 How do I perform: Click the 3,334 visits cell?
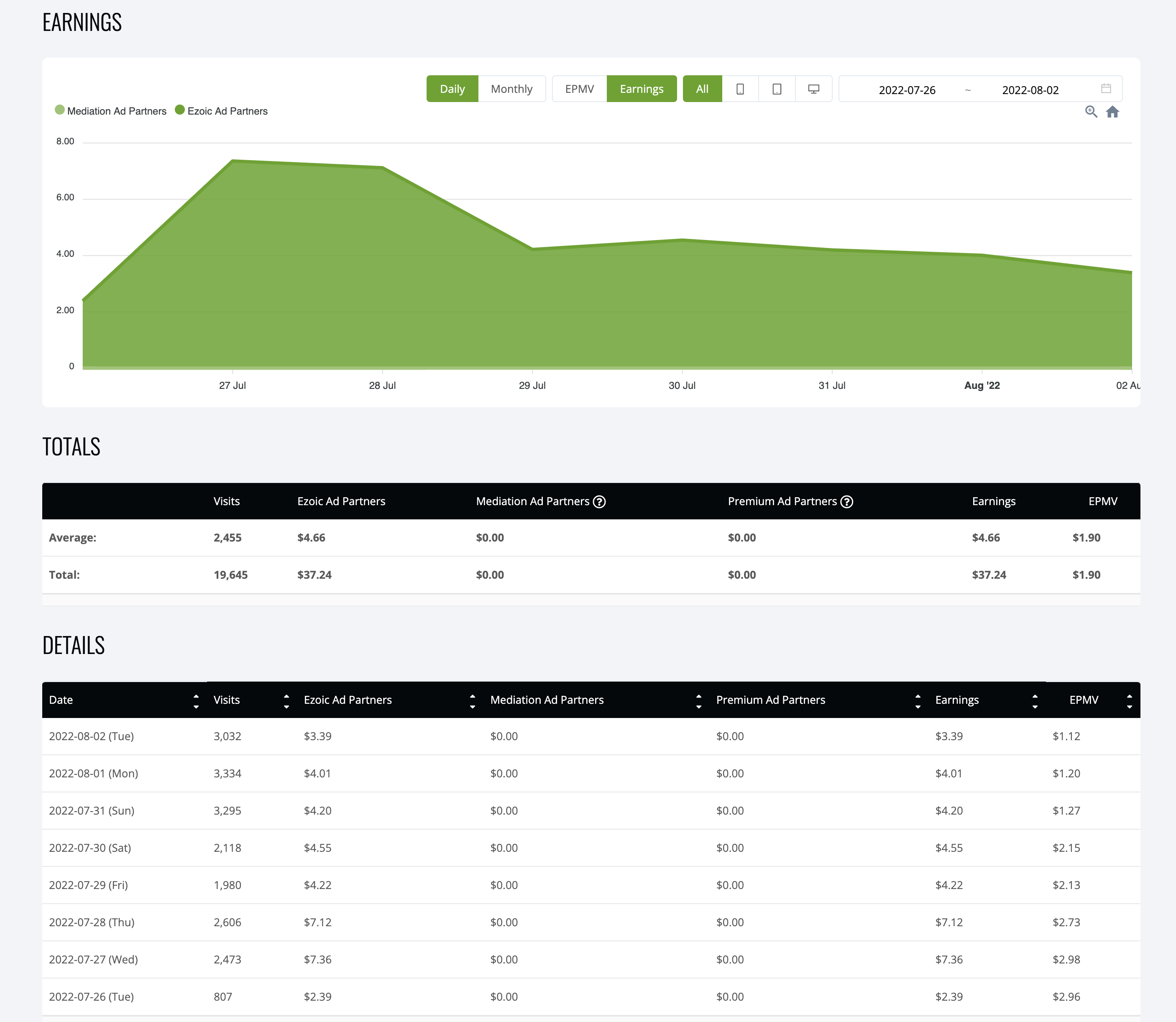point(228,773)
